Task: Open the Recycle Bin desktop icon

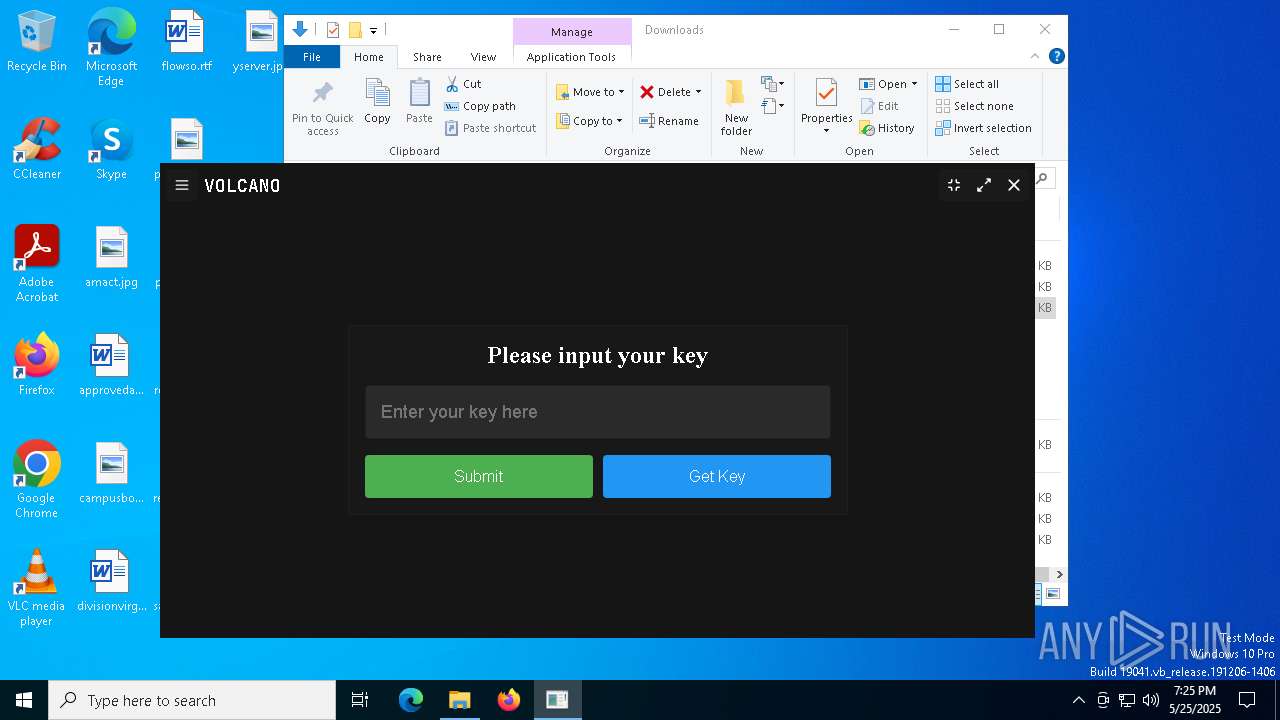Action: [x=37, y=42]
